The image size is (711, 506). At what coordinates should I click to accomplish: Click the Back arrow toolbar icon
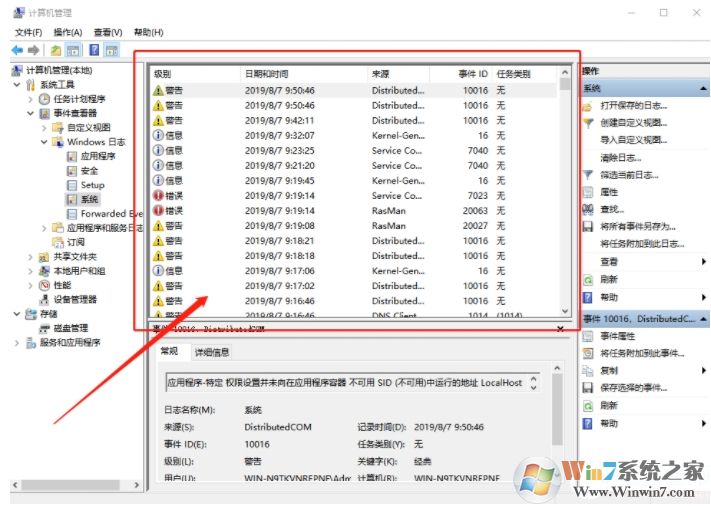[x=17, y=50]
